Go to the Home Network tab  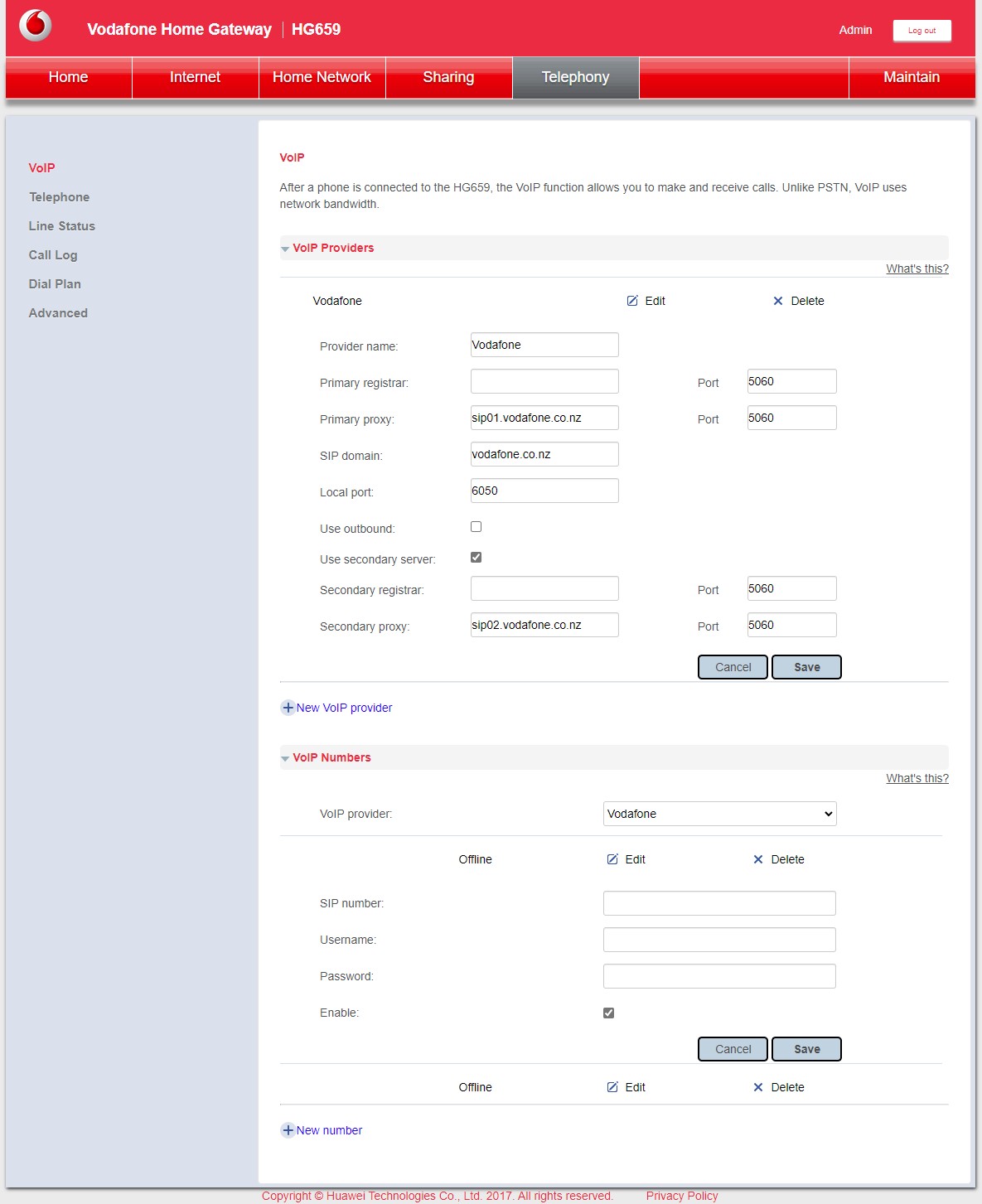(x=322, y=77)
